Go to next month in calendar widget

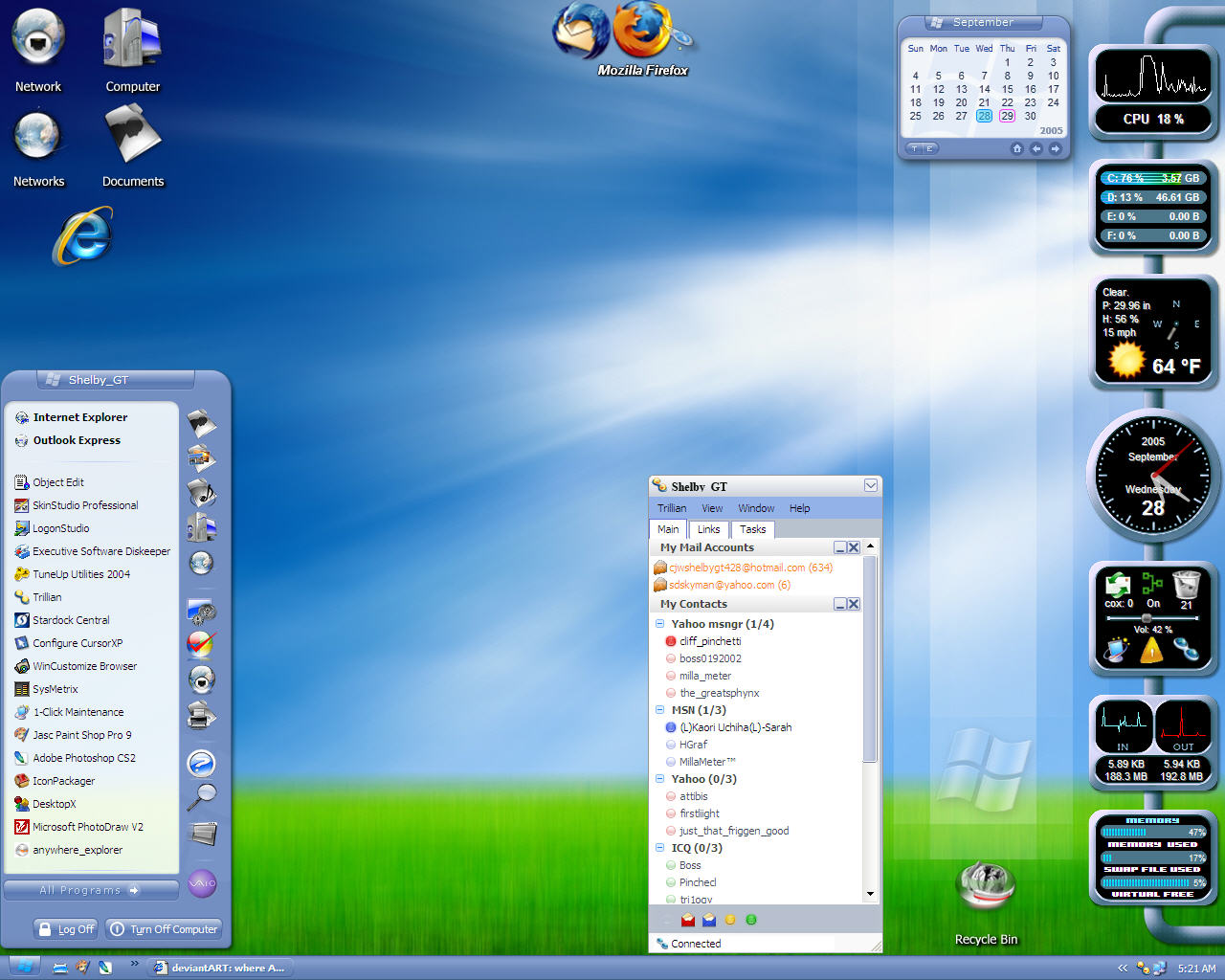coord(1055,148)
